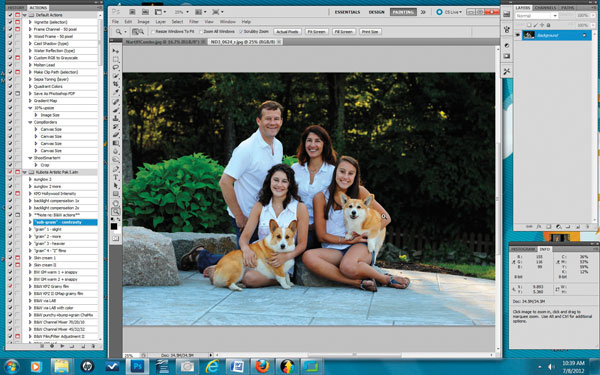600x375 pixels.
Task: Choose the Crop tool
Action: [115, 84]
